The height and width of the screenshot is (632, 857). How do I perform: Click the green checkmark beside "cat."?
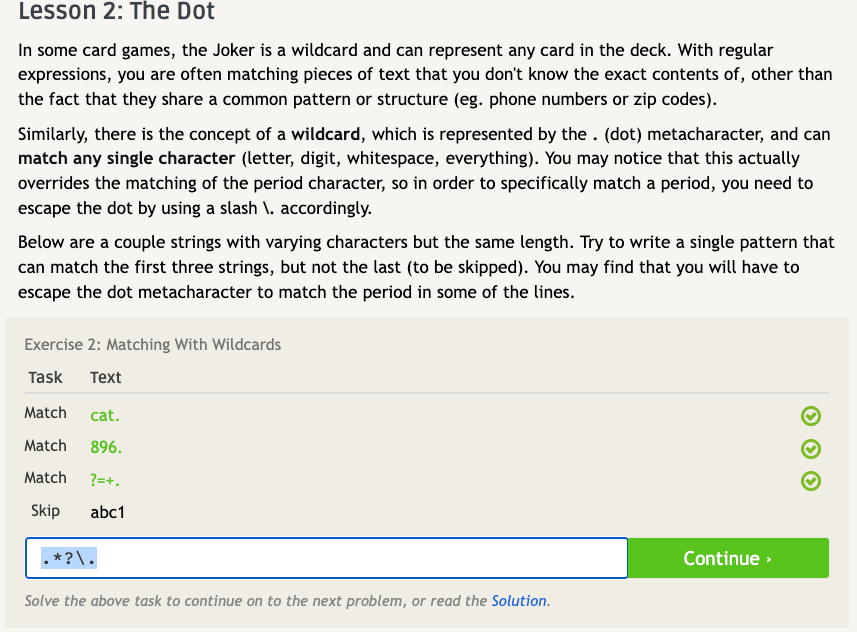click(x=811, y=416)
